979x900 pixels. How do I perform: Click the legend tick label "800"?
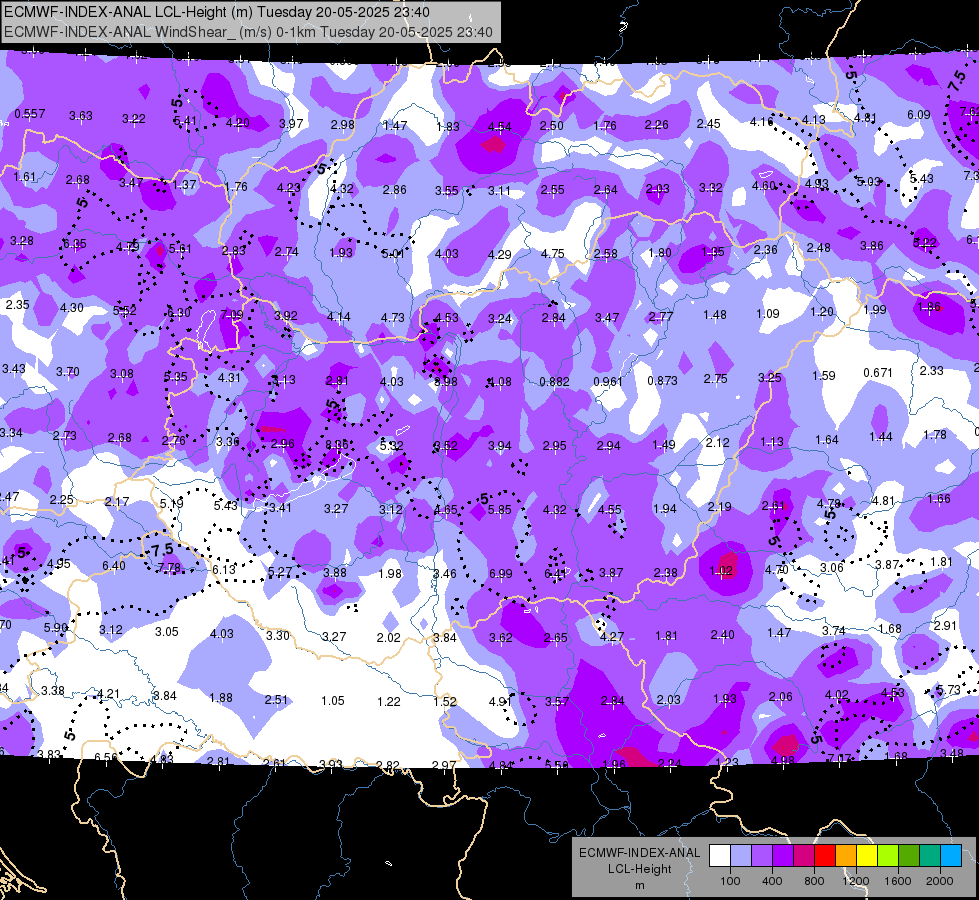tap(814, 881)
